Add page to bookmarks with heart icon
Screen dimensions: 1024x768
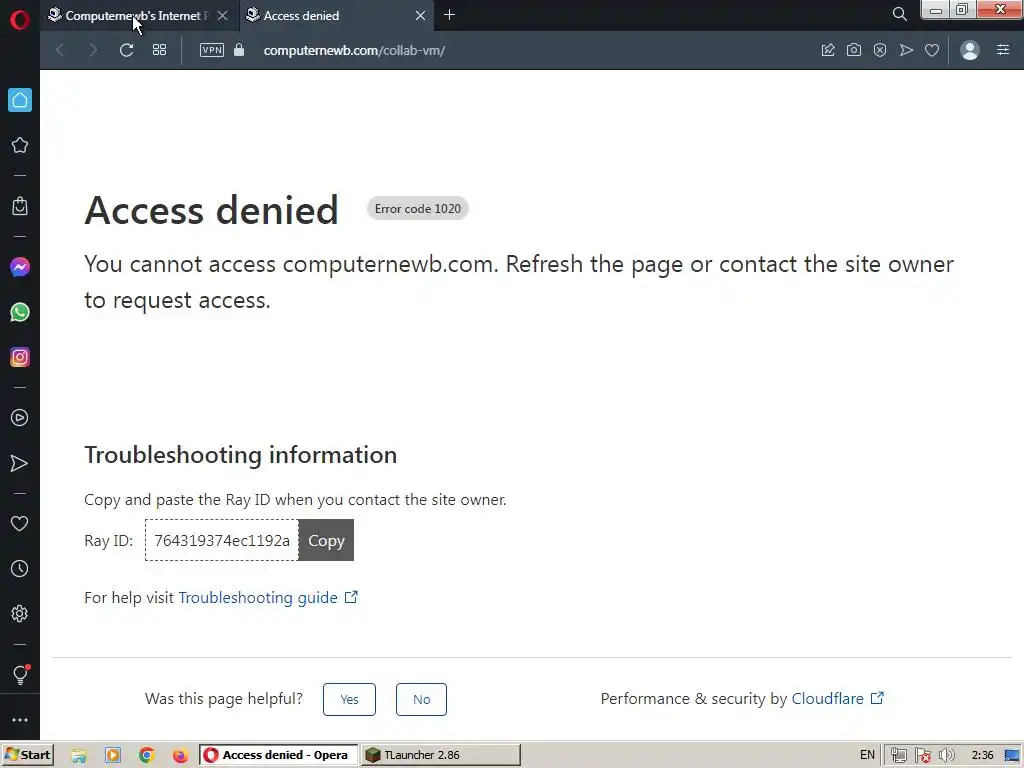point(932,50)
